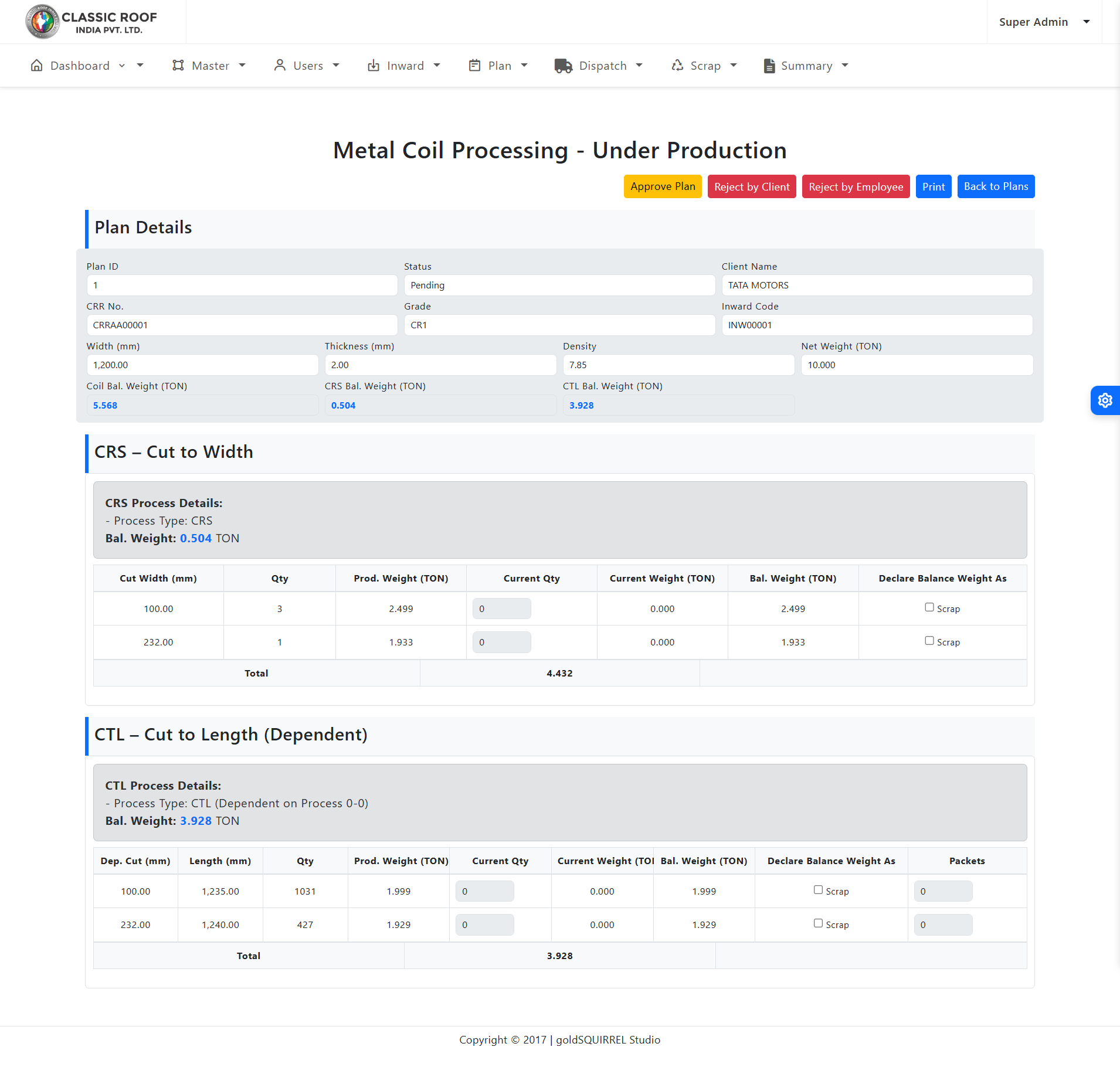Click the Plan calendar icon
1120x1074 pixels.
pyautogui.click(x=474, y=66)
